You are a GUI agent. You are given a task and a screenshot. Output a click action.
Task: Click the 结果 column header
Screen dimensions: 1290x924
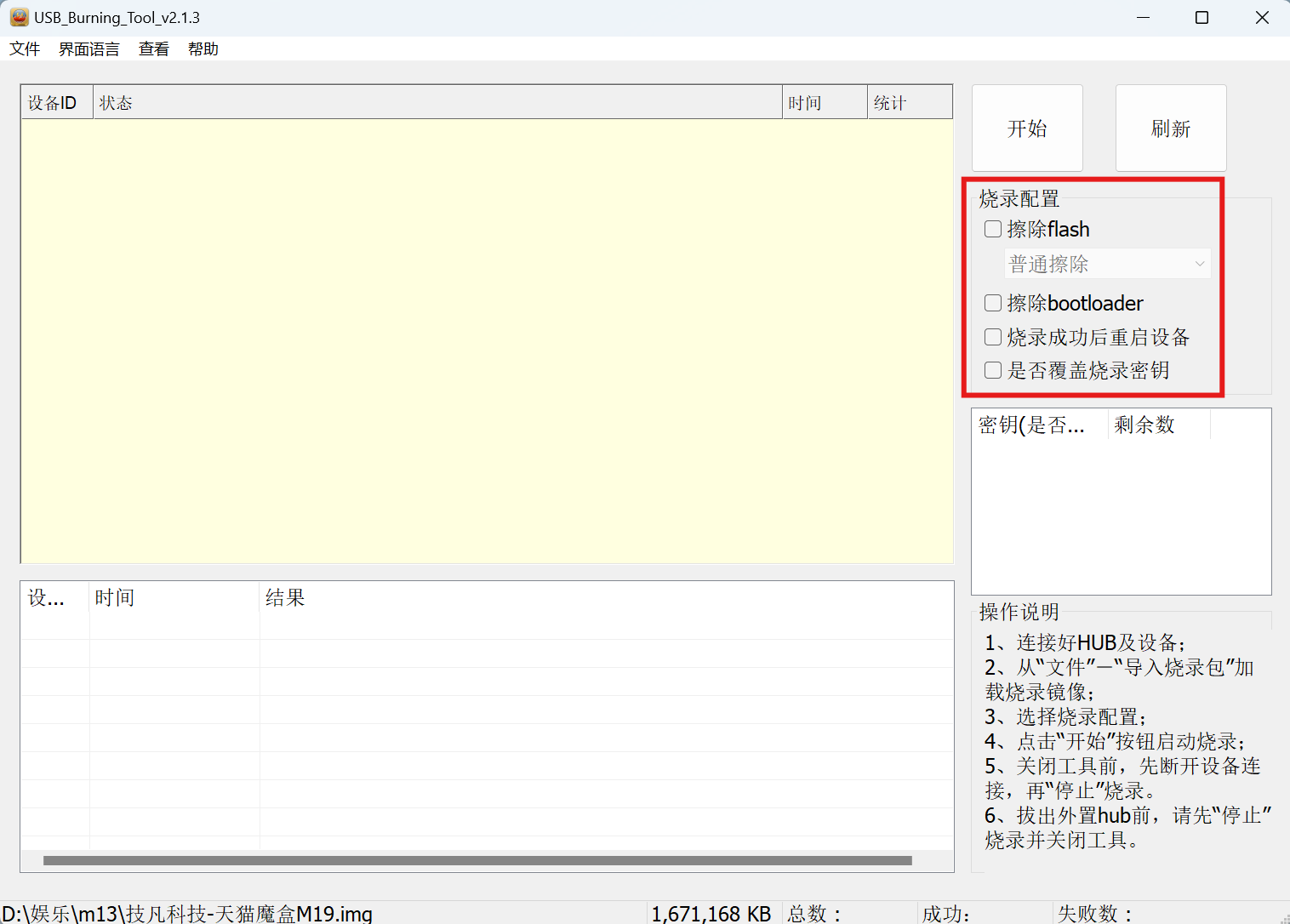606,598
